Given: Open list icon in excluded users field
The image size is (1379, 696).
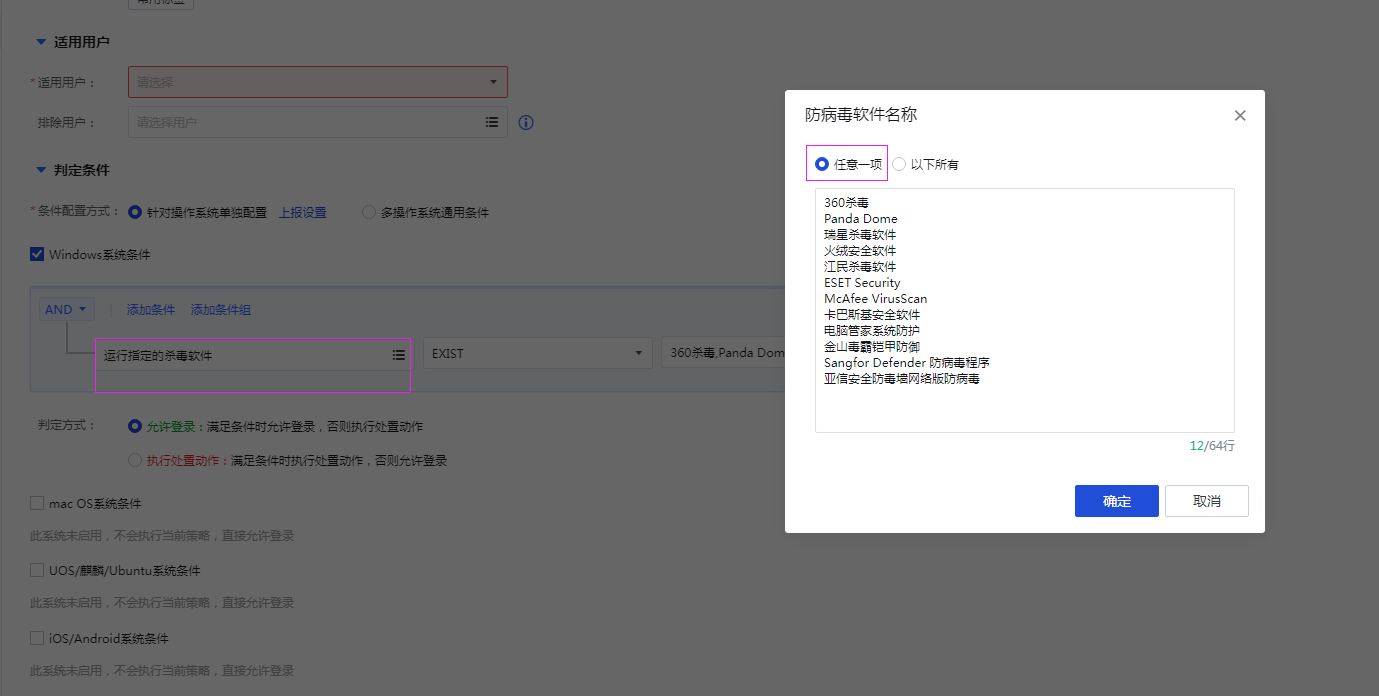Looking at the screenshot, I should coord(492,122).
